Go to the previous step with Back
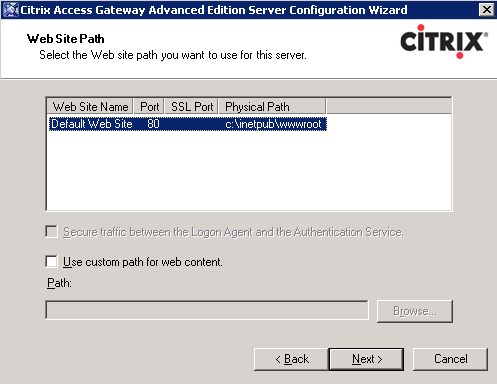Image resolution: width=497 pixels, height=384 pixels. pos(291,359)
